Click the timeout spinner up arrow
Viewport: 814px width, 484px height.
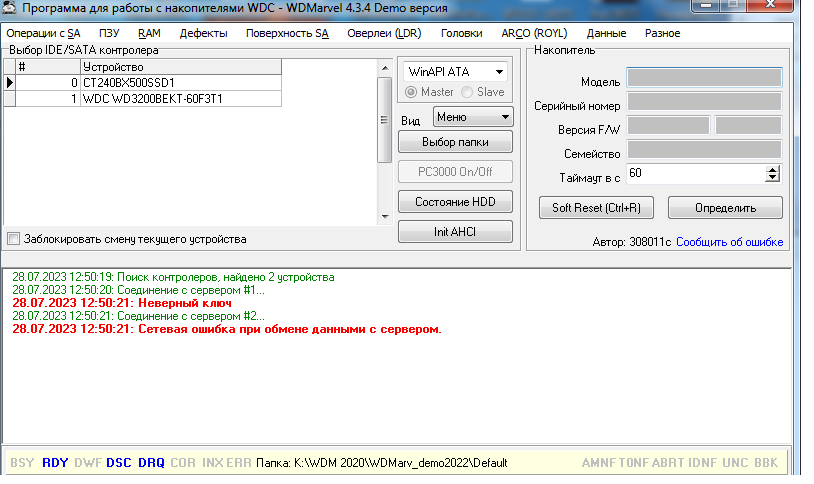pyautogui.click(x=771, y=169)
